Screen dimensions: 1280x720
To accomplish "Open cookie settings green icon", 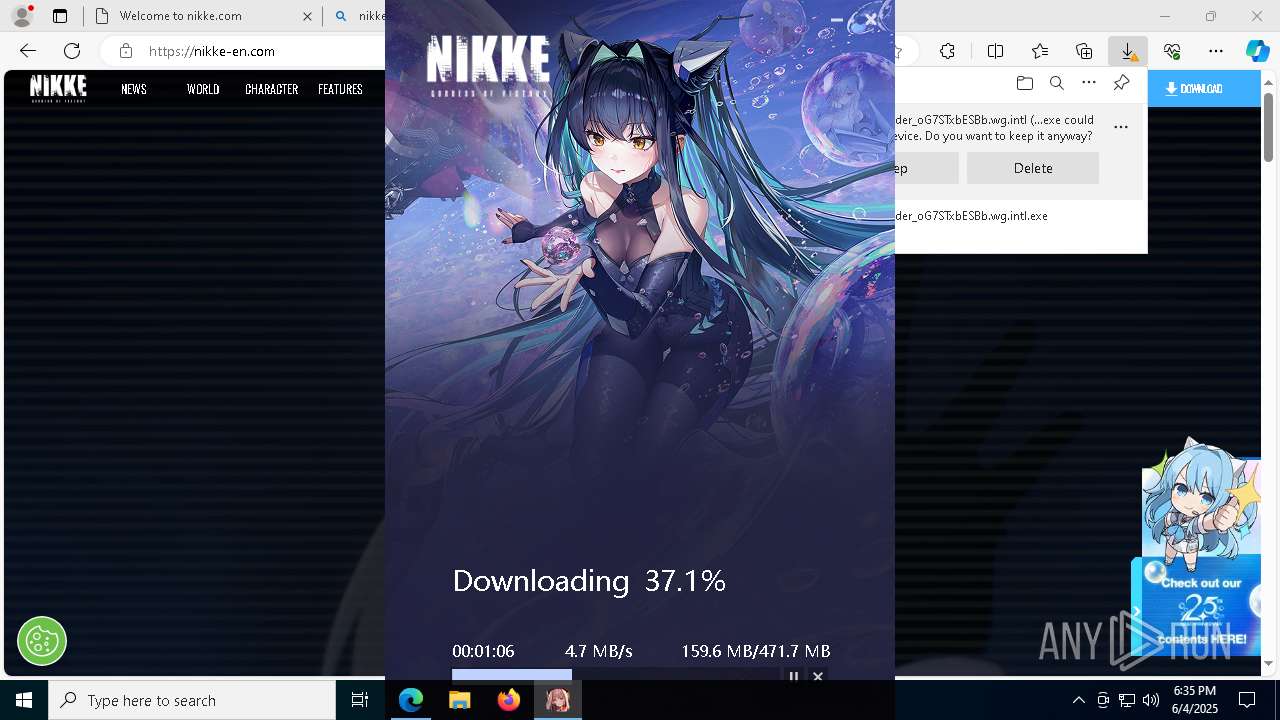I will (42, 640).
